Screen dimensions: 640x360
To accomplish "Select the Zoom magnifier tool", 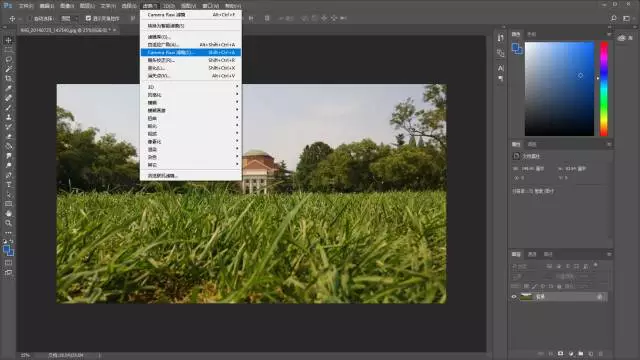I will click(x=8, y=223).
